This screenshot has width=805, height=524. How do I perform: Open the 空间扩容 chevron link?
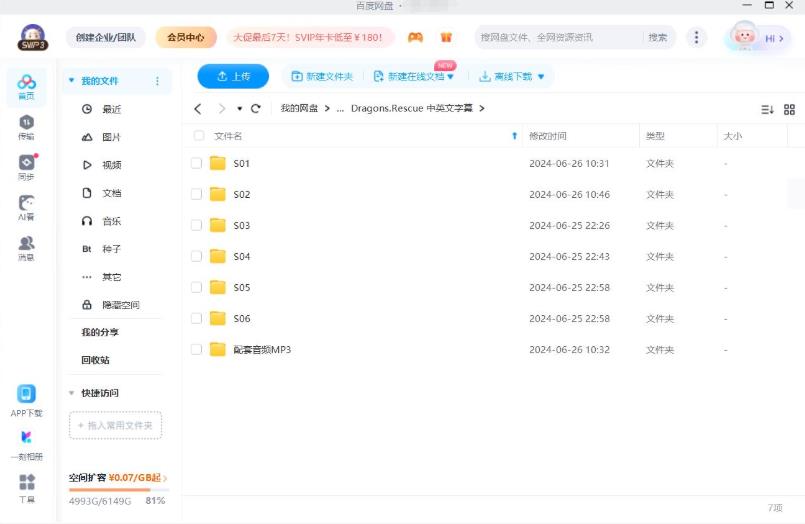[165, 478]
